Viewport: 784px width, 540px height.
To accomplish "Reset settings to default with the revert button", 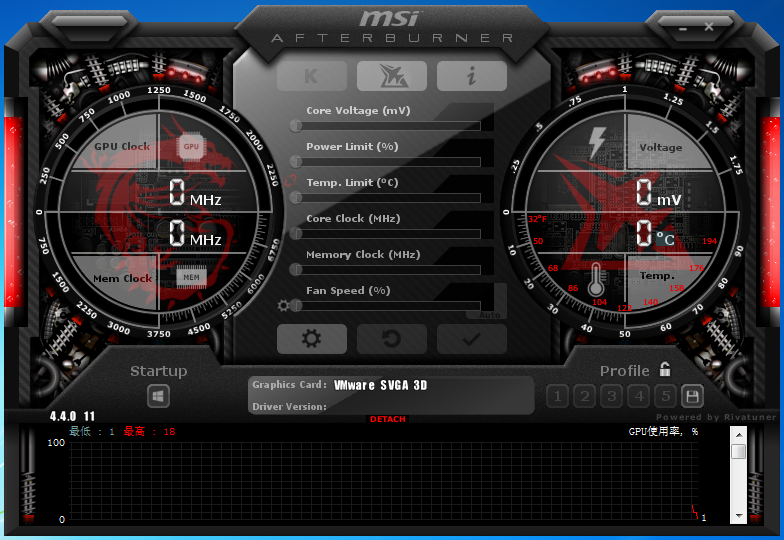I will click(392, 339).
